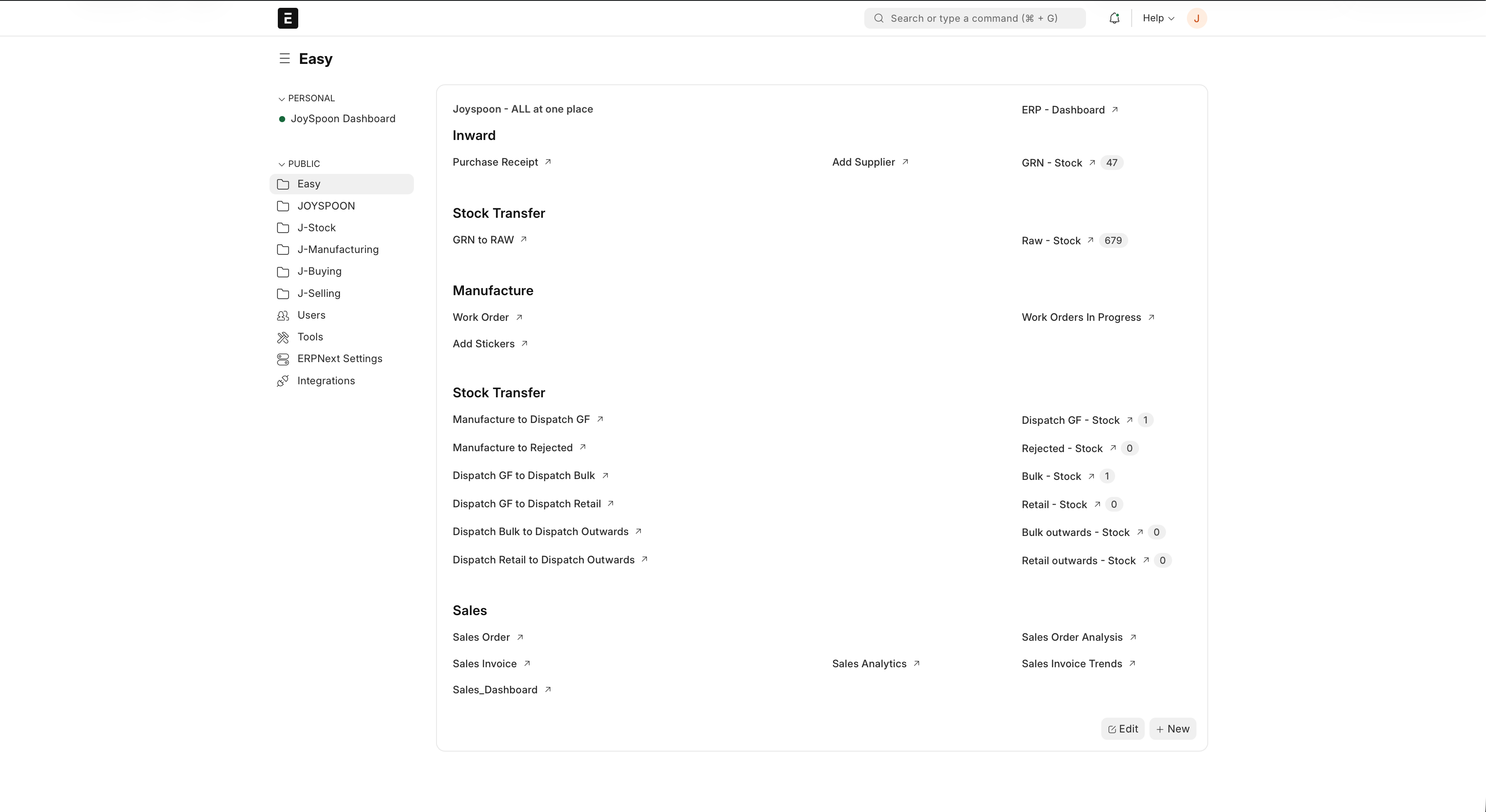Select the J-Buying workspace label
Viewport: 1486px width, 812px height.
(x=320, y=272)
